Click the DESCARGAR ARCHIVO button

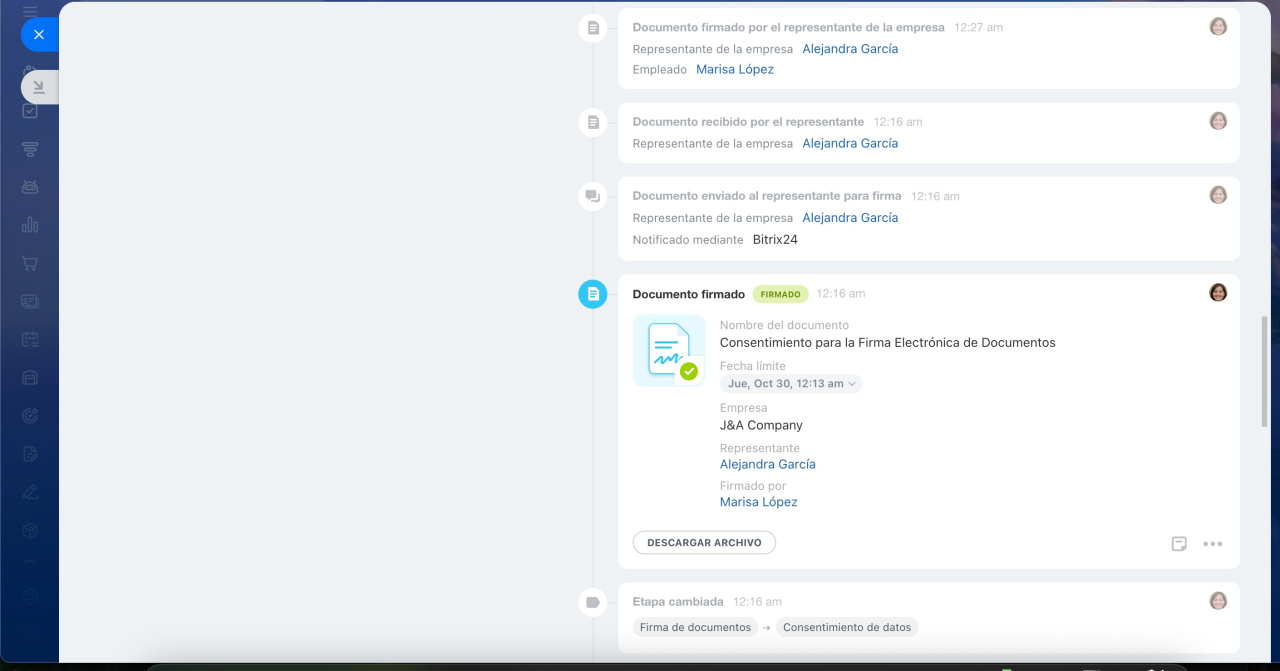(x=704, y=542)
